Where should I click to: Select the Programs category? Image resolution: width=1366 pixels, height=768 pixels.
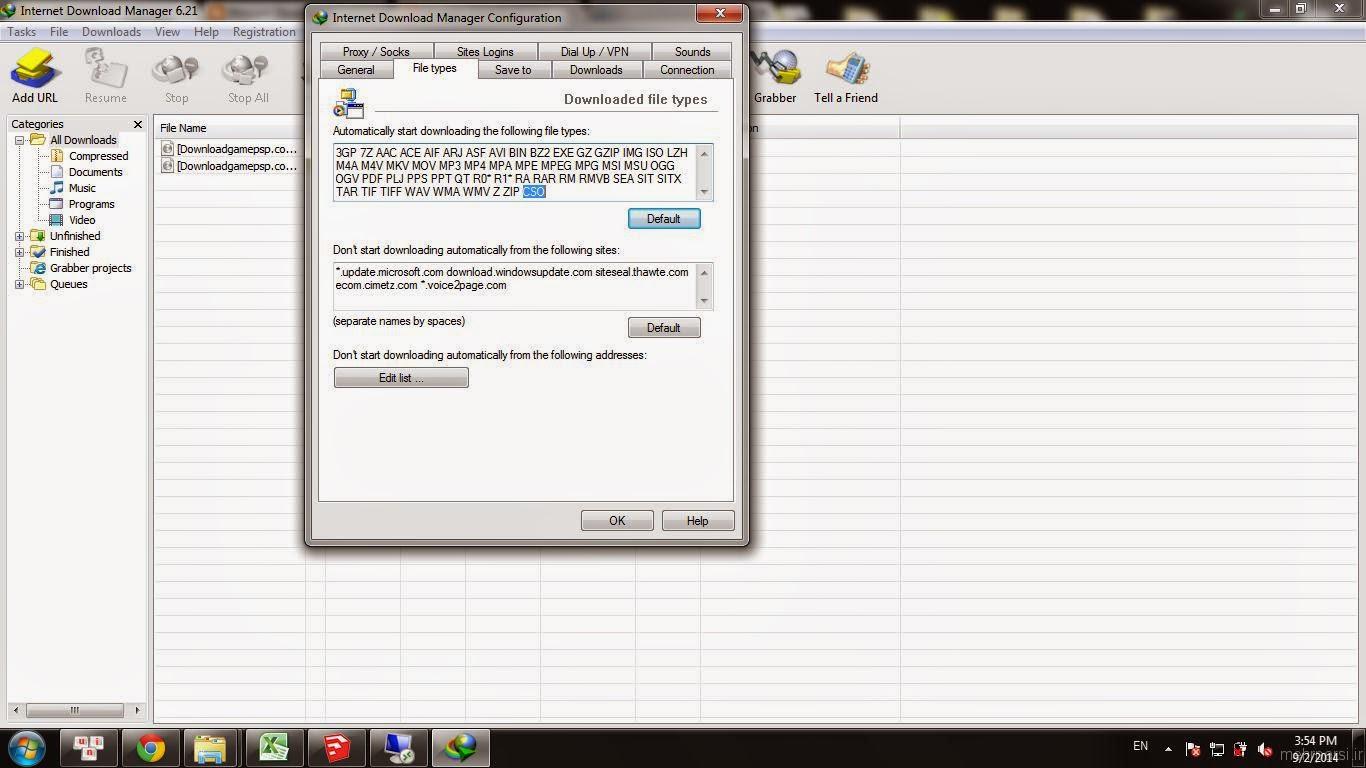point(91,204)
